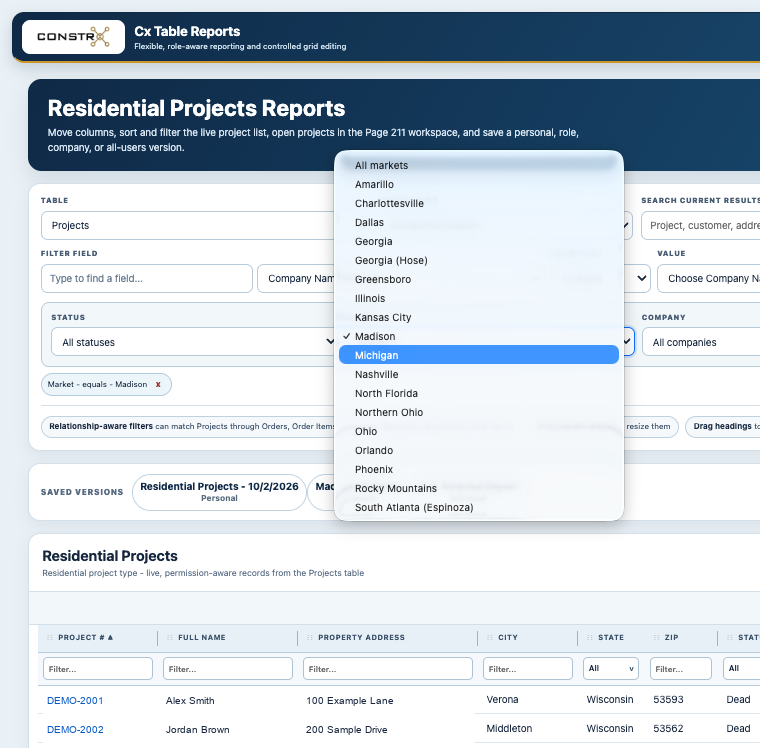The image size is (760, 748).
Task: Click the Alex Smith name cell
Action: pos(190,700)
